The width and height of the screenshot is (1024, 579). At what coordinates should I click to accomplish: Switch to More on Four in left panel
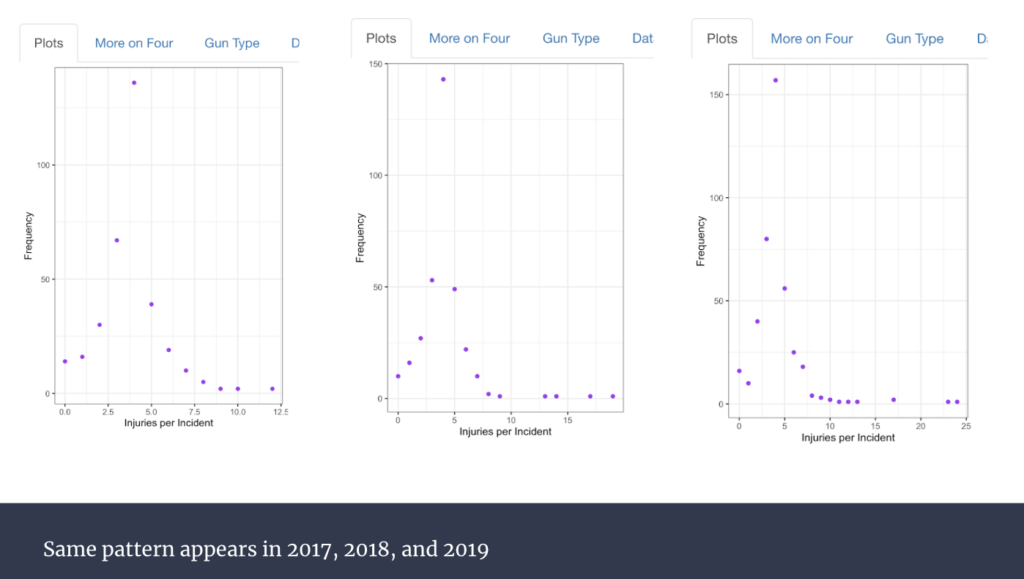(134, 43)
